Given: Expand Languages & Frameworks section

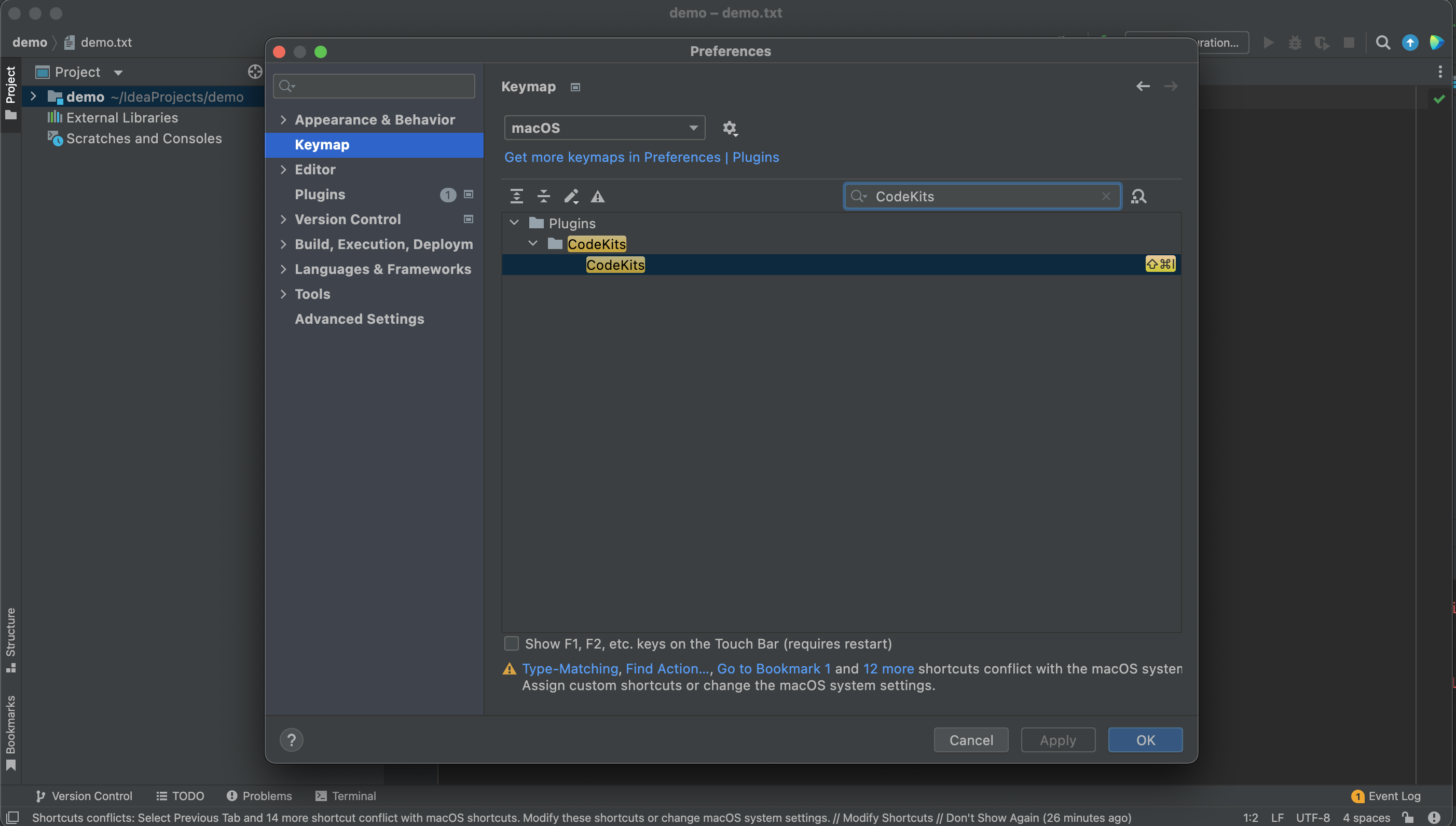Looking at the screenshot, I should click(x=283, y=269).
